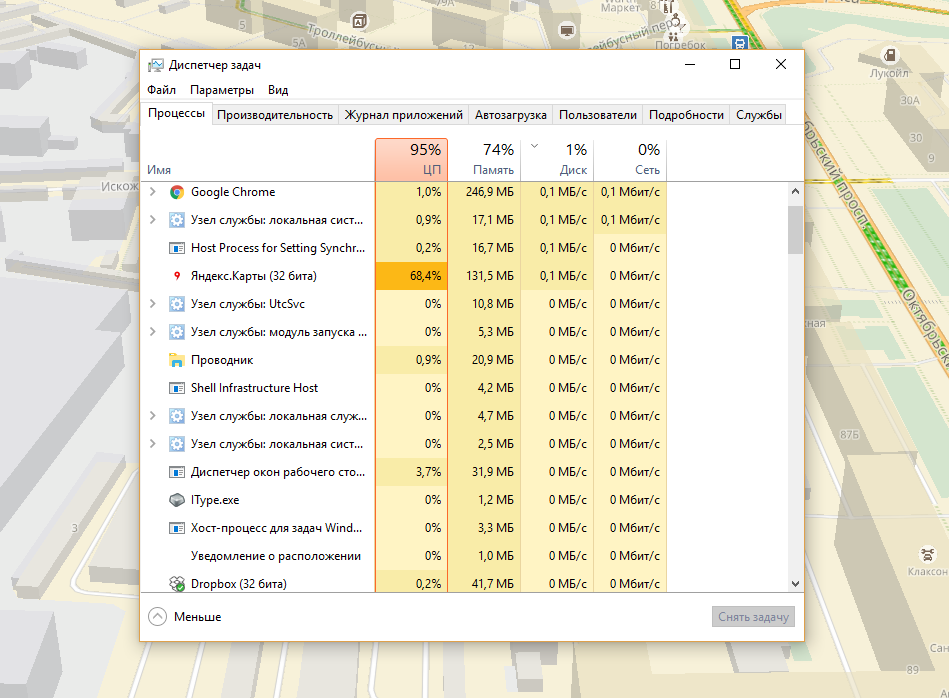Expand the Google Chrome process group
The height and width of the screenshot is (698, 949).
point(152,192)
